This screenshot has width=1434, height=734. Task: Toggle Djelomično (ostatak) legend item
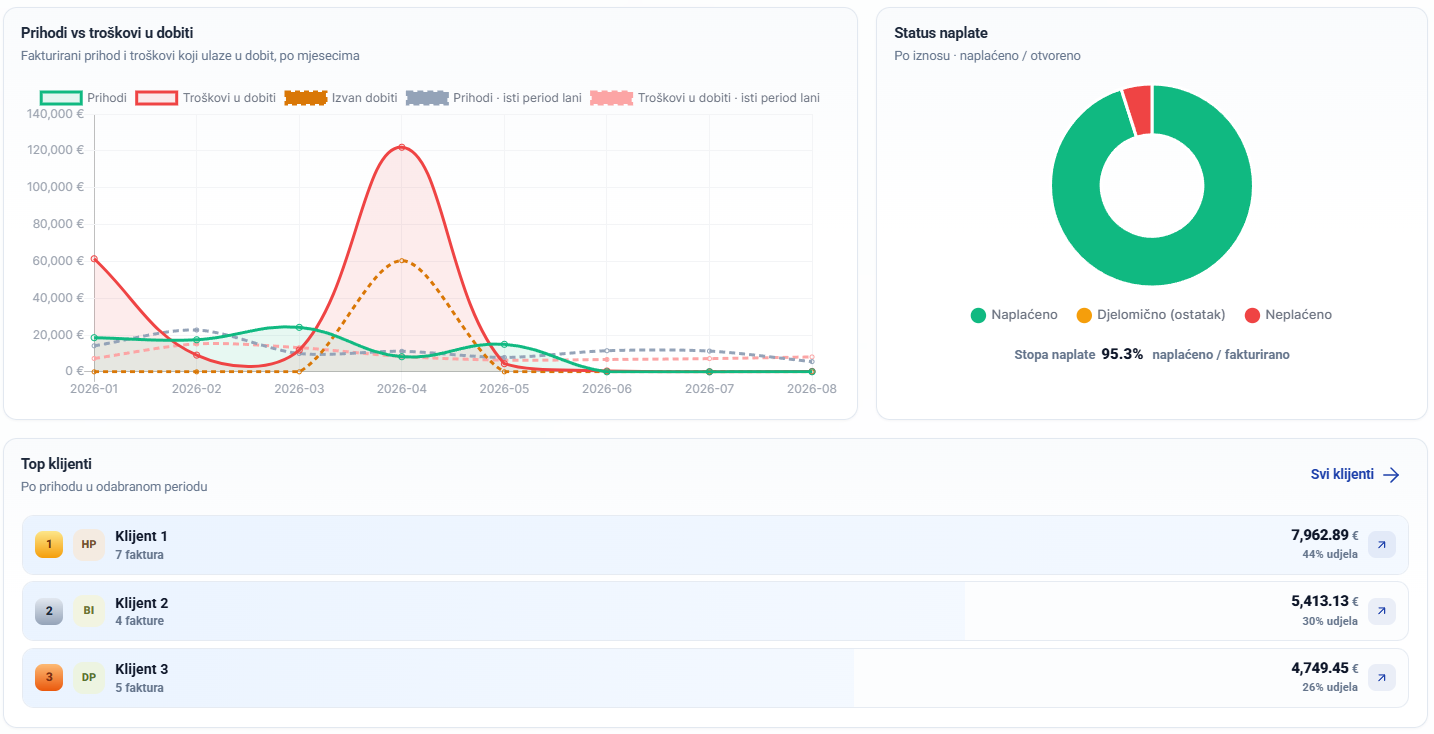[x=1150, y=315]
